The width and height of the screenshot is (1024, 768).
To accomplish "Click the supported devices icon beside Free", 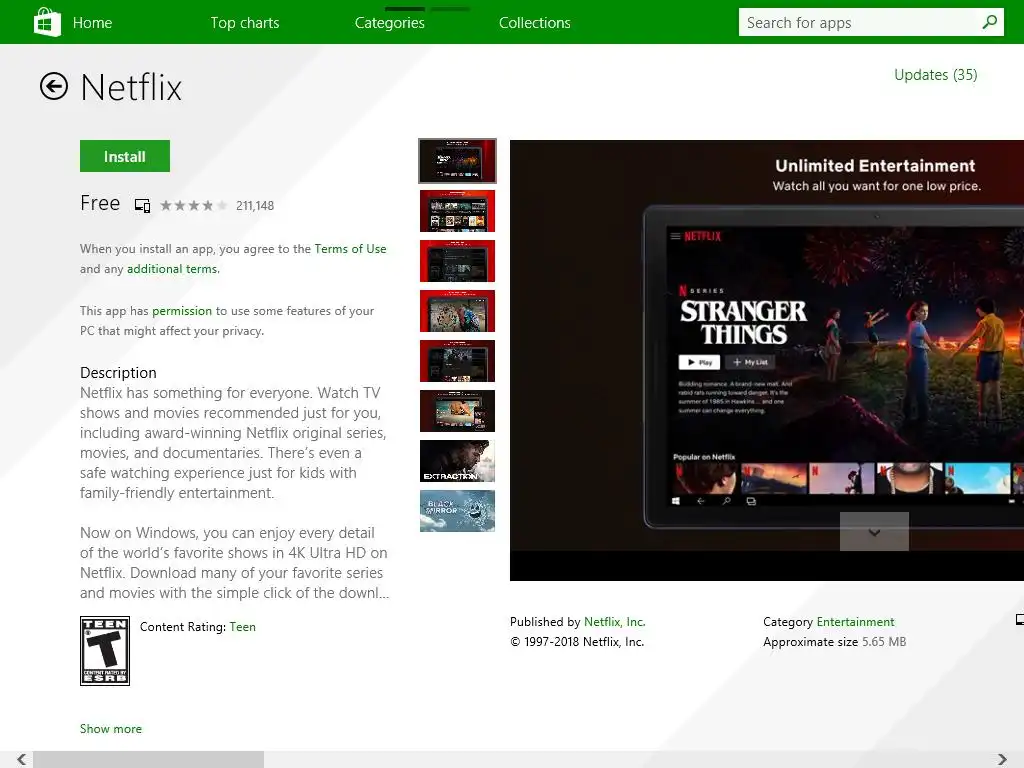I will pyautogui.click(x=142, y=206).
